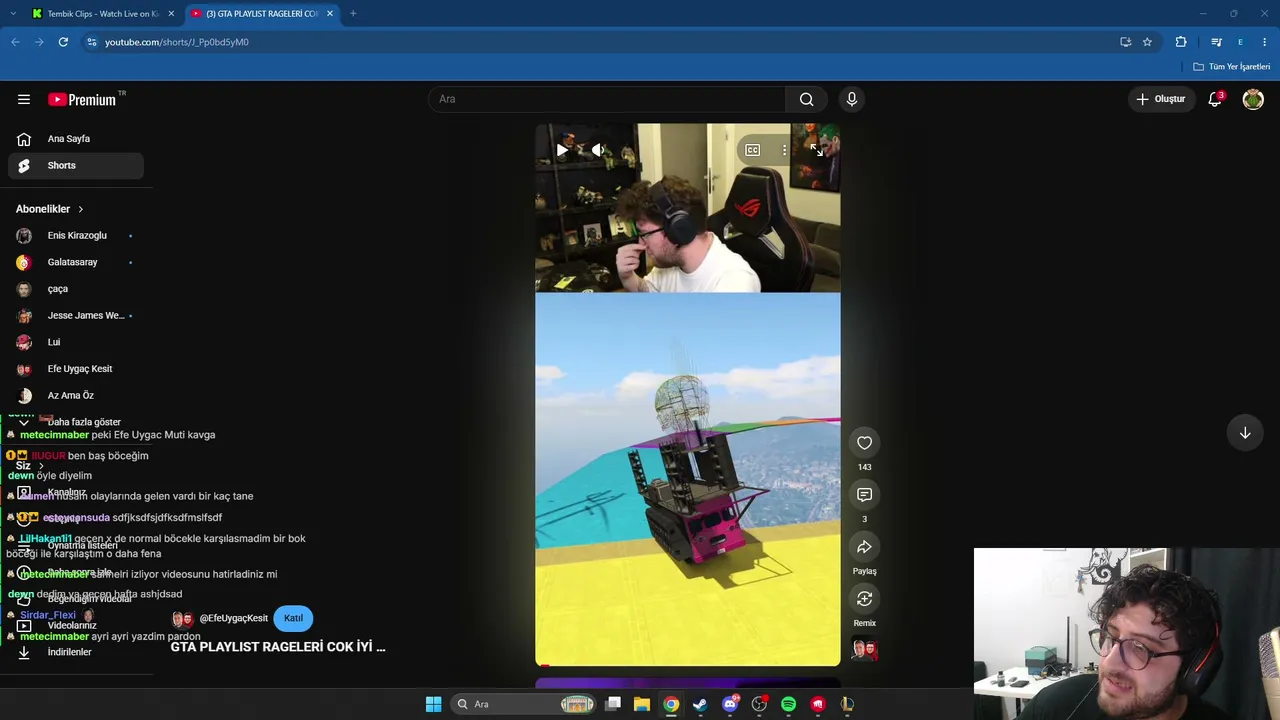Open Chrome extensions puzzle icon
1280x720 pixels.
pos(1181,42)
